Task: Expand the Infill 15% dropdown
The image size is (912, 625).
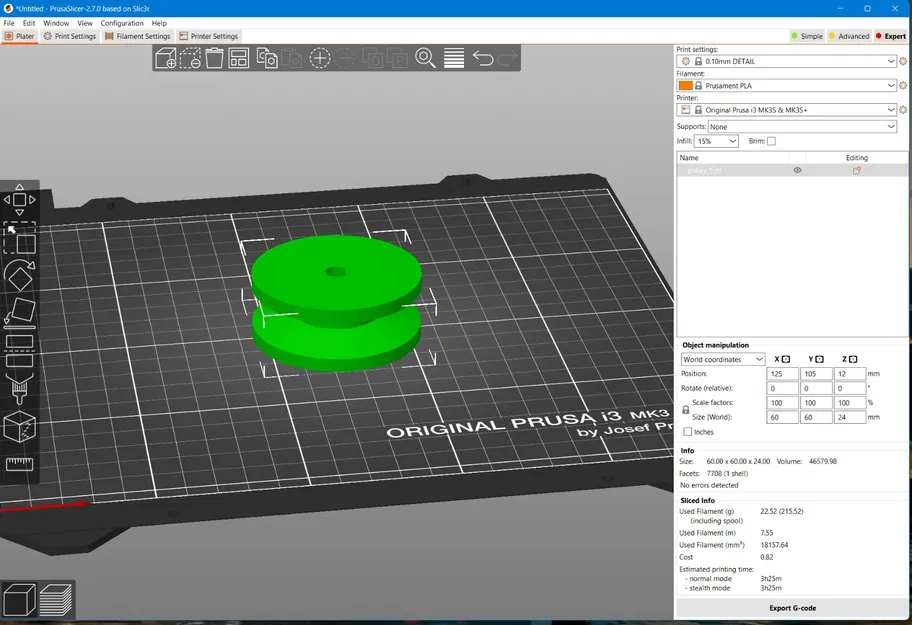Action: [x=716, y=142]
